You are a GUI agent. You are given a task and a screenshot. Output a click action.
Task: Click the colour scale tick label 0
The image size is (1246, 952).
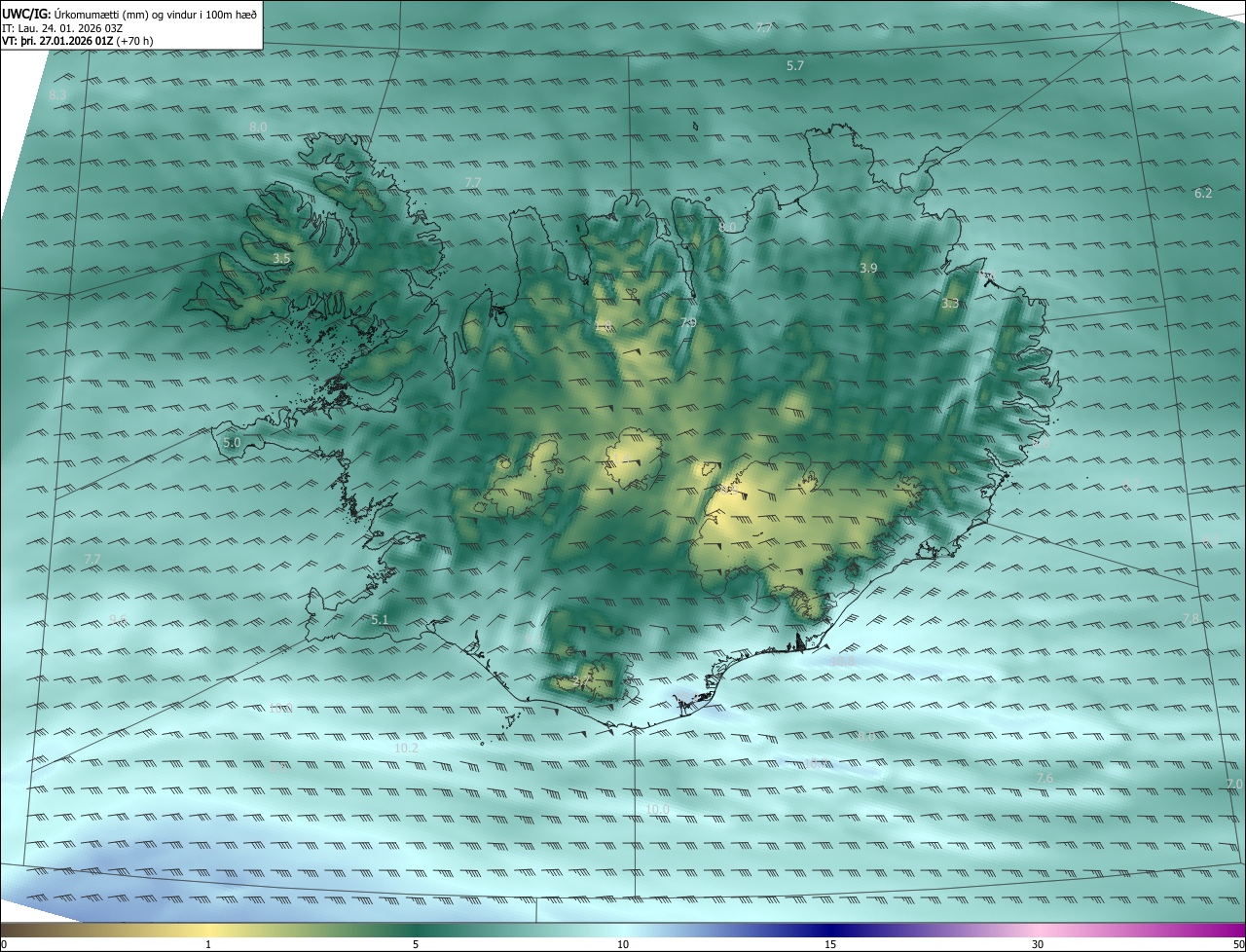coord(3,944)
